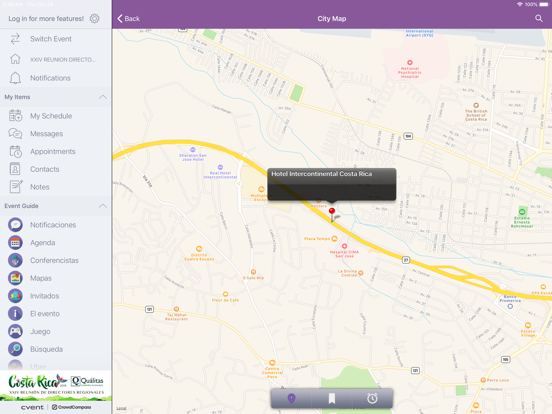
Task: Tap Distrito Cuatro Escazú map marker
Action: point(199,249)
